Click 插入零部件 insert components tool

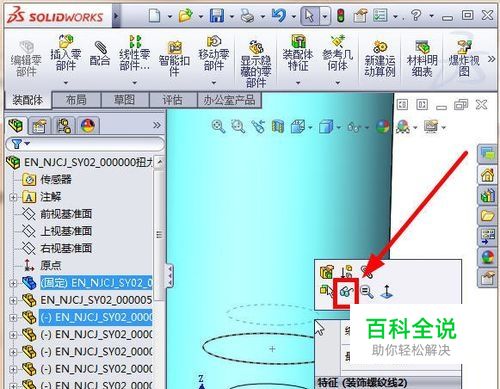click(x=66, y=53)
